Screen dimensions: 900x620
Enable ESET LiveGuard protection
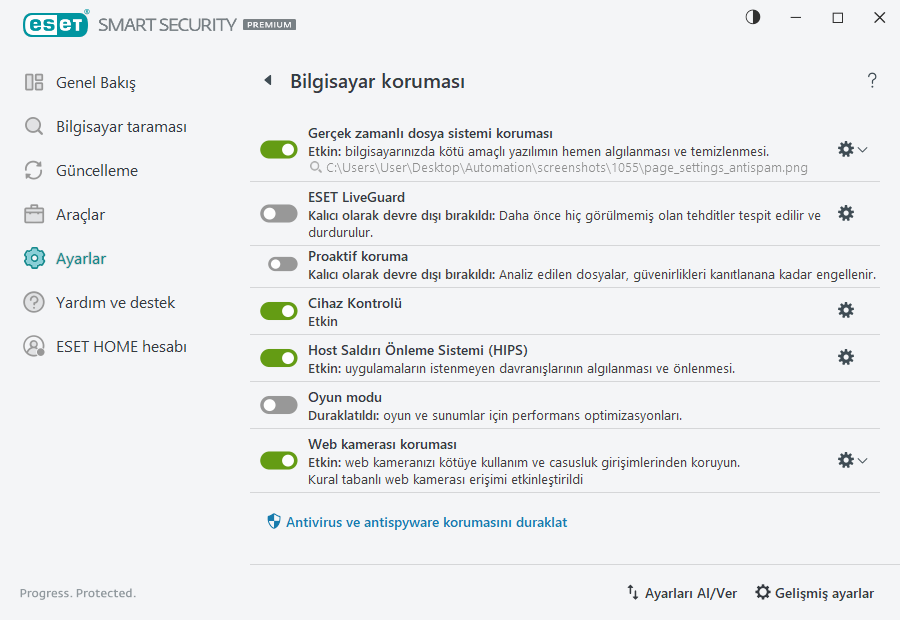click(x=278, y=213)
